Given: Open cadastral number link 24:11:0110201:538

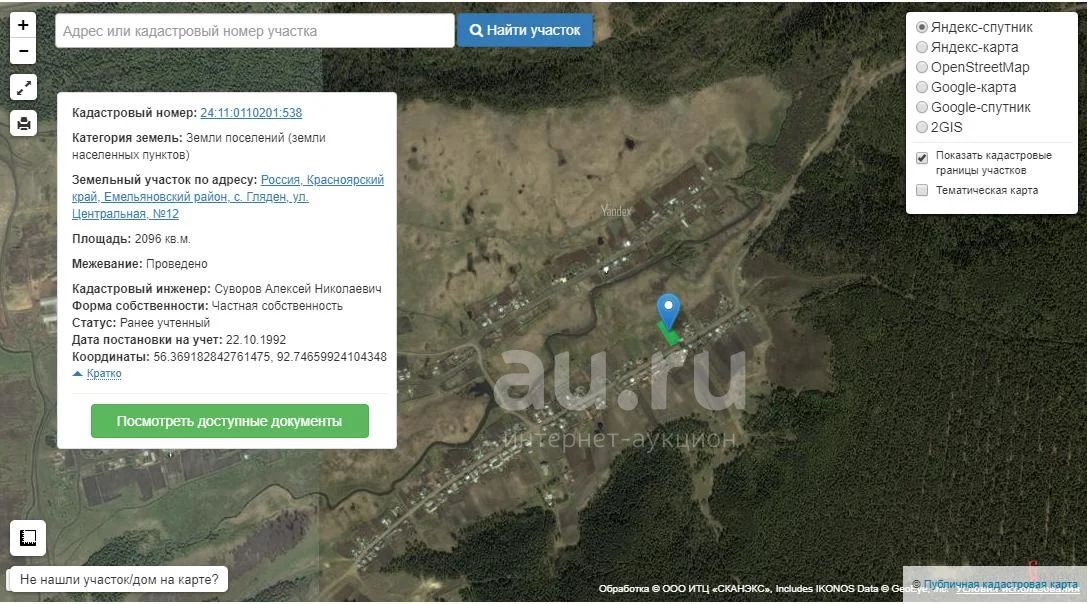Looking at the screenshot, I should [x=251, y=113].
